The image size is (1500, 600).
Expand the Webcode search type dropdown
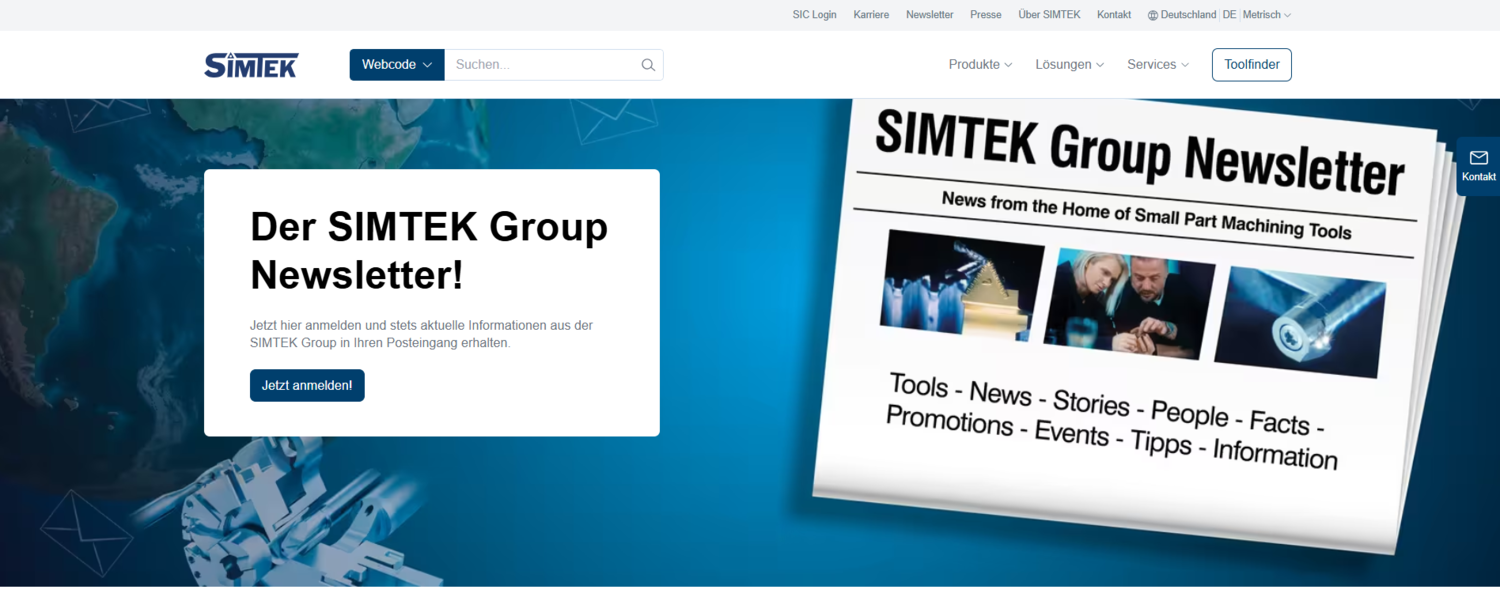[x=397, y=65]
